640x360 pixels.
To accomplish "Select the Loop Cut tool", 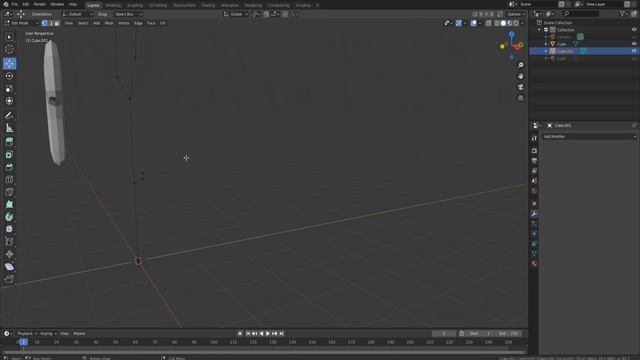I will coord(9,180).
